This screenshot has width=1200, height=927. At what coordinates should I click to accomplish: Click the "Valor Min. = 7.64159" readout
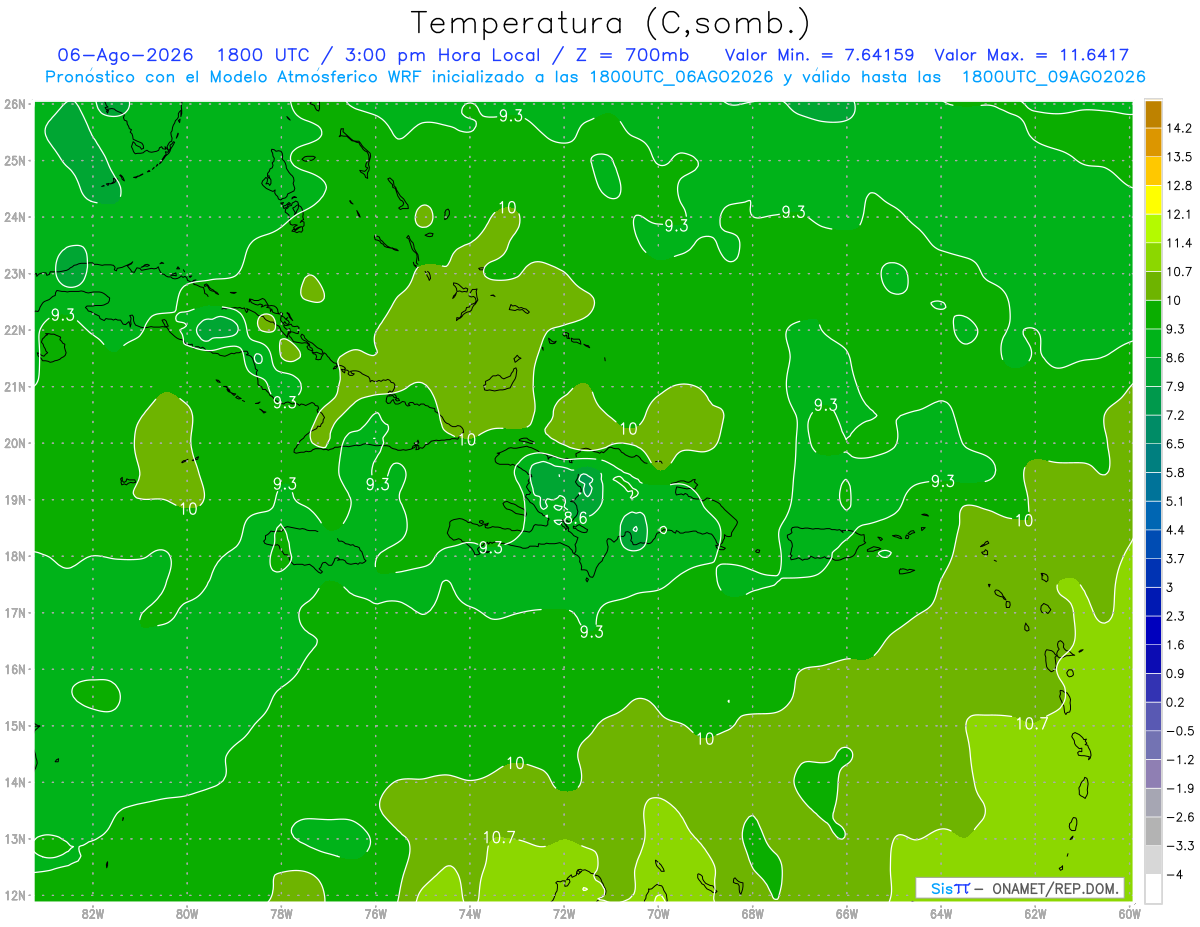pyautogui.click(x=820, y=55)
